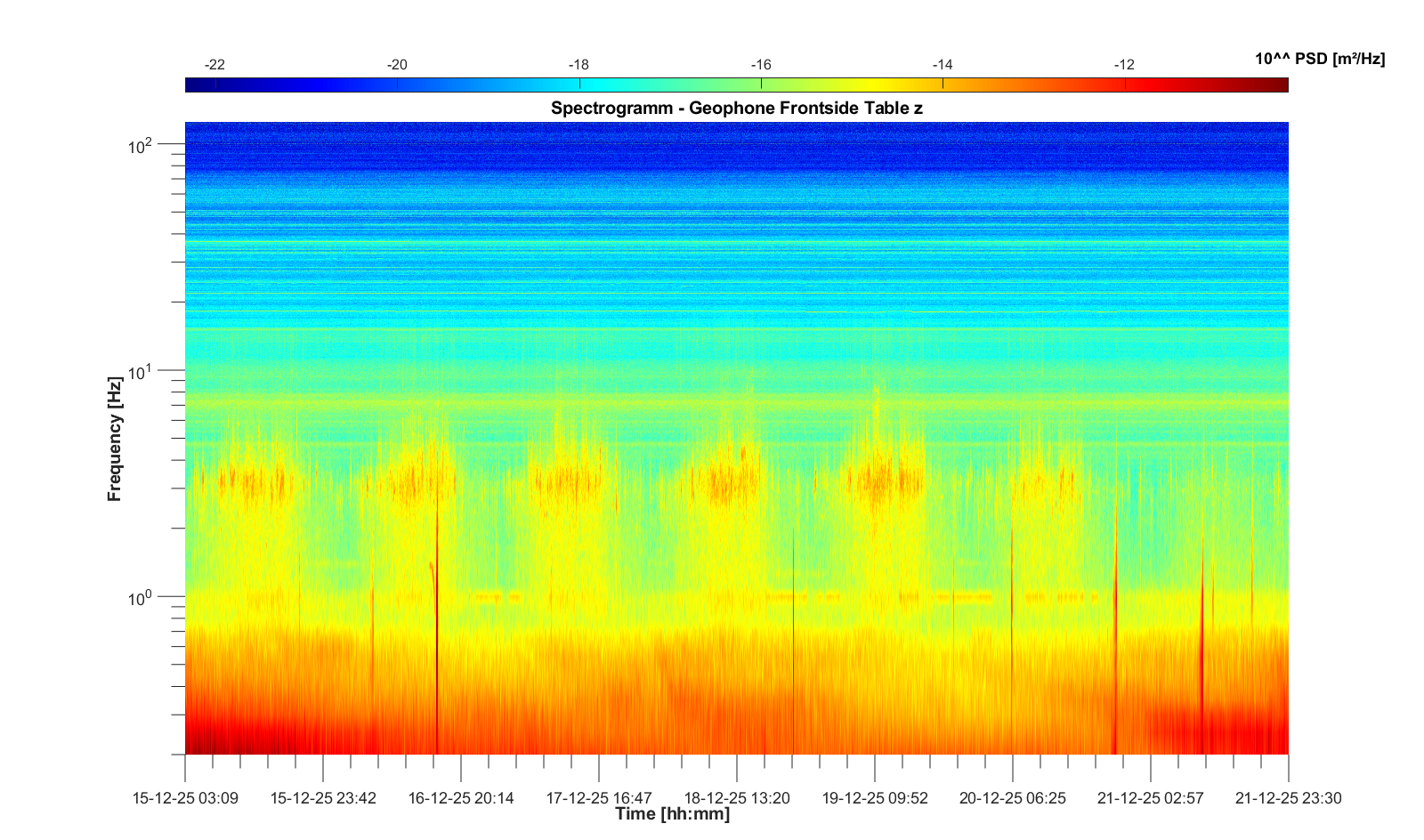Select the -18 value on the colorbar

(578, 65)
